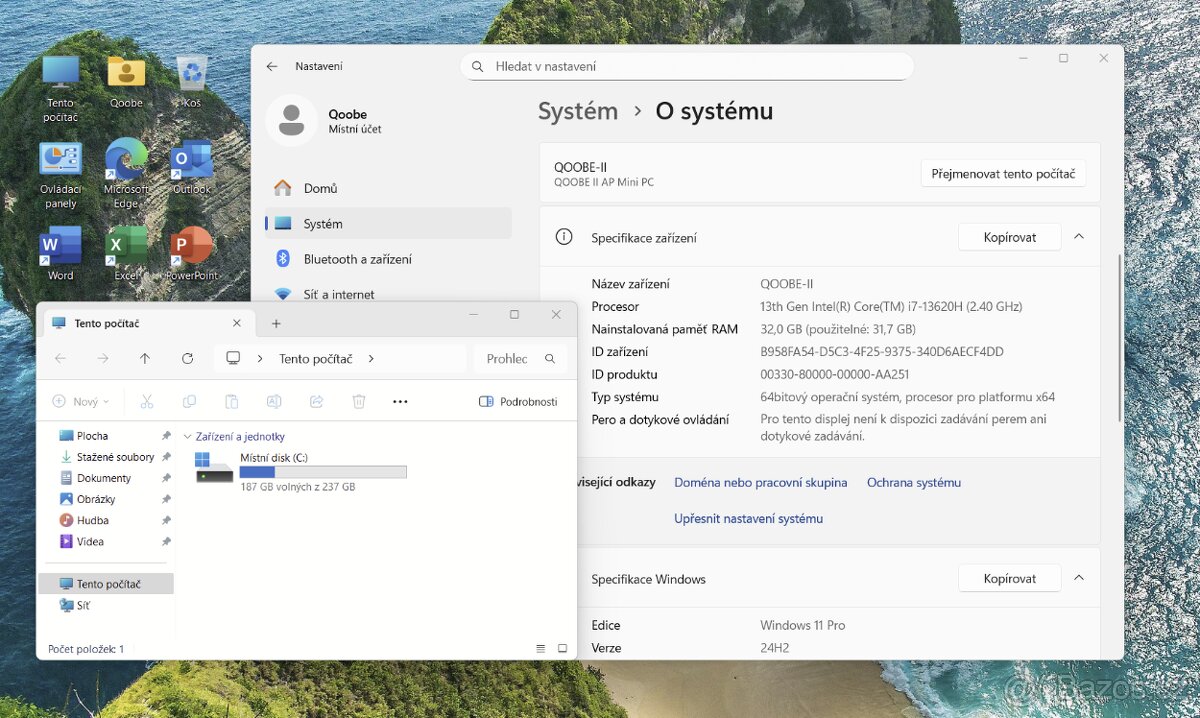Click the Cut scissors icon in Explorer toolbar
Image resolution: width=1200 pixels, height=718 pixels.
[147, 402]
